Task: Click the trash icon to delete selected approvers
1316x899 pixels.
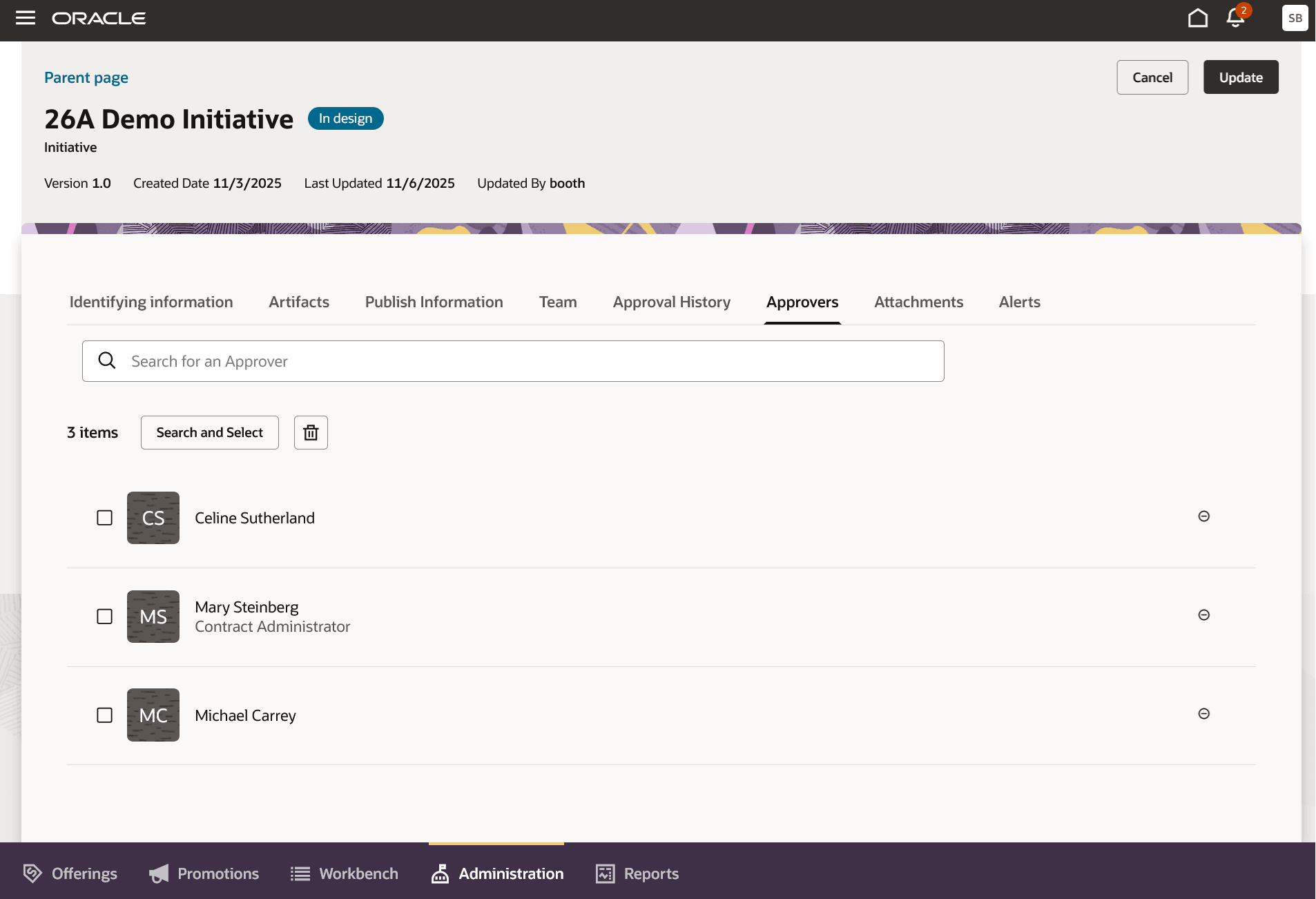Action: tap(310, 432)
